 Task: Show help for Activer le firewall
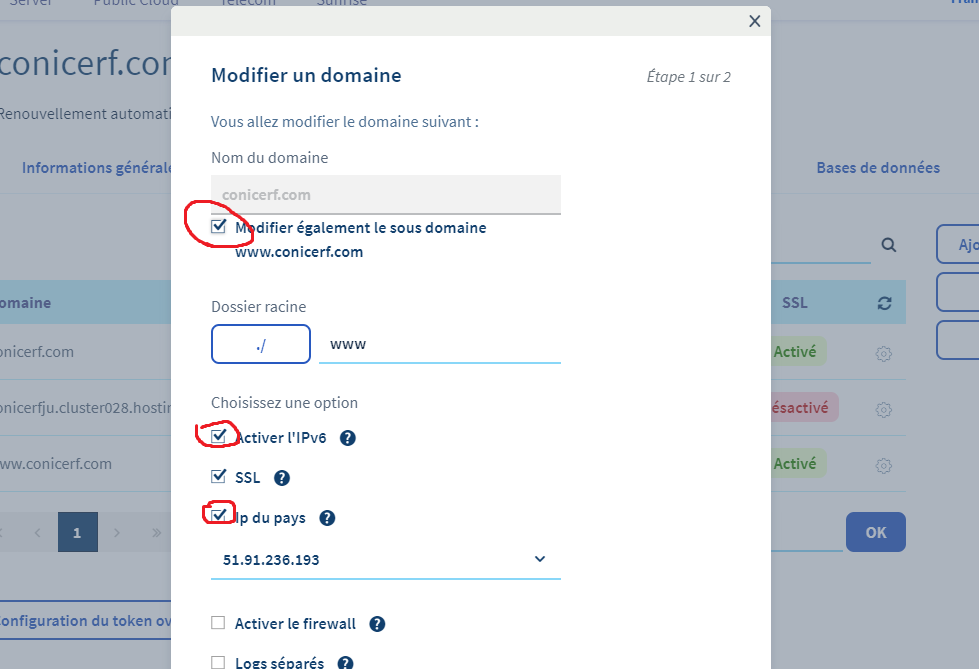(x=377, y=624)
